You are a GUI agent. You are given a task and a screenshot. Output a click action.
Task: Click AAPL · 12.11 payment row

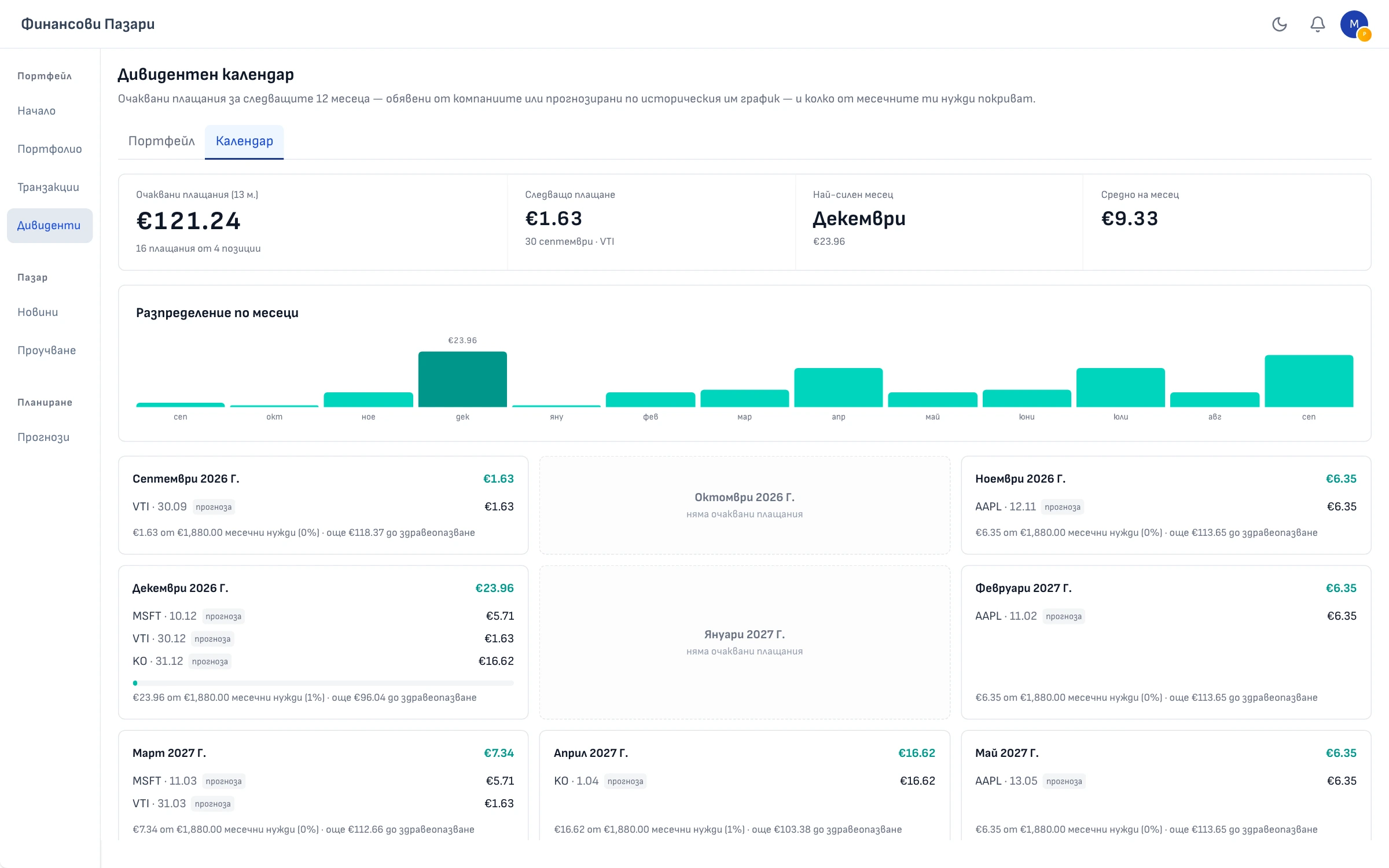1166,506
